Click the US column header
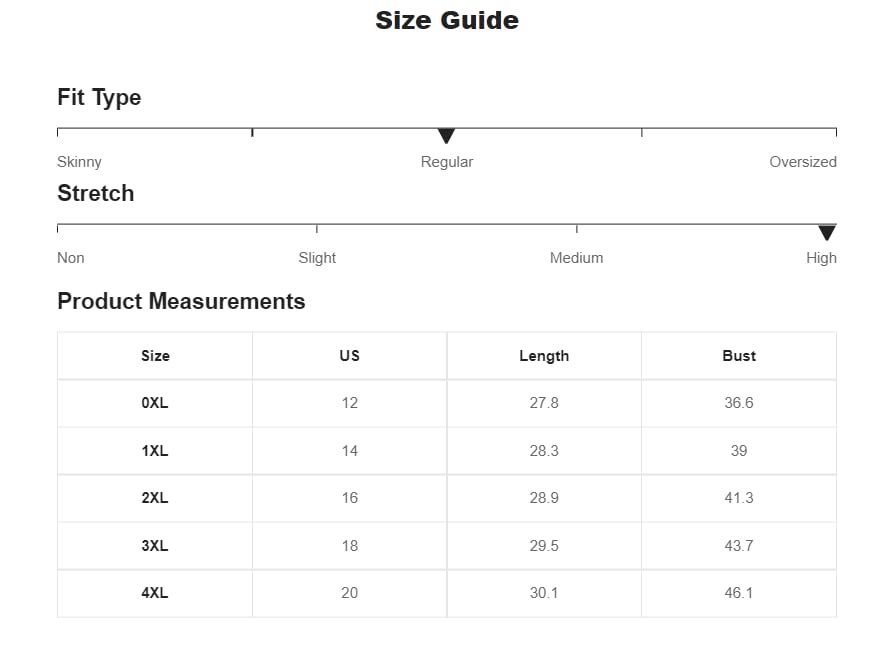879x655 pixels. (x=349, y=356)
